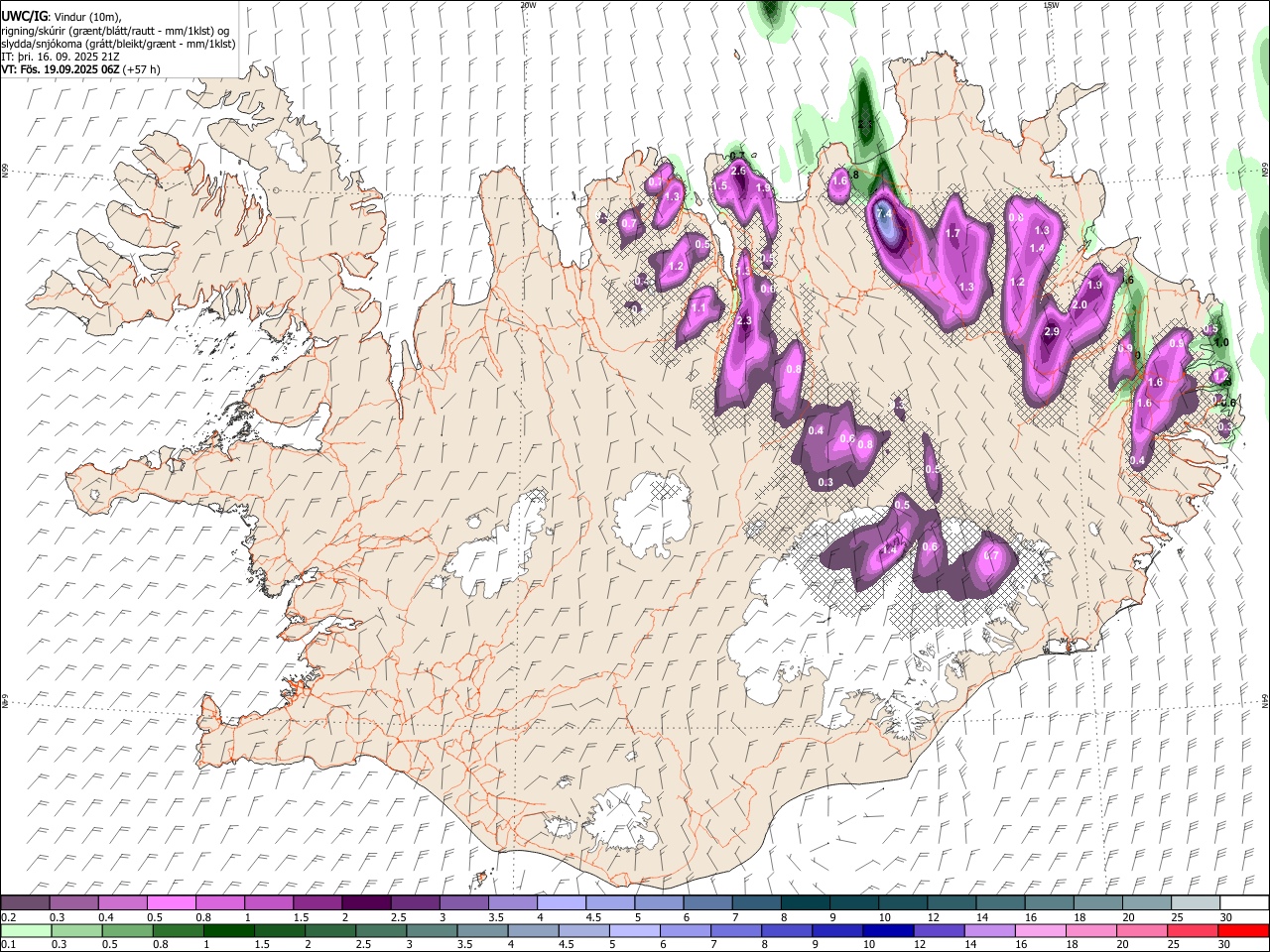
Task: Select the bottom legend swatch starting at 7
Action: pos(734,930)
